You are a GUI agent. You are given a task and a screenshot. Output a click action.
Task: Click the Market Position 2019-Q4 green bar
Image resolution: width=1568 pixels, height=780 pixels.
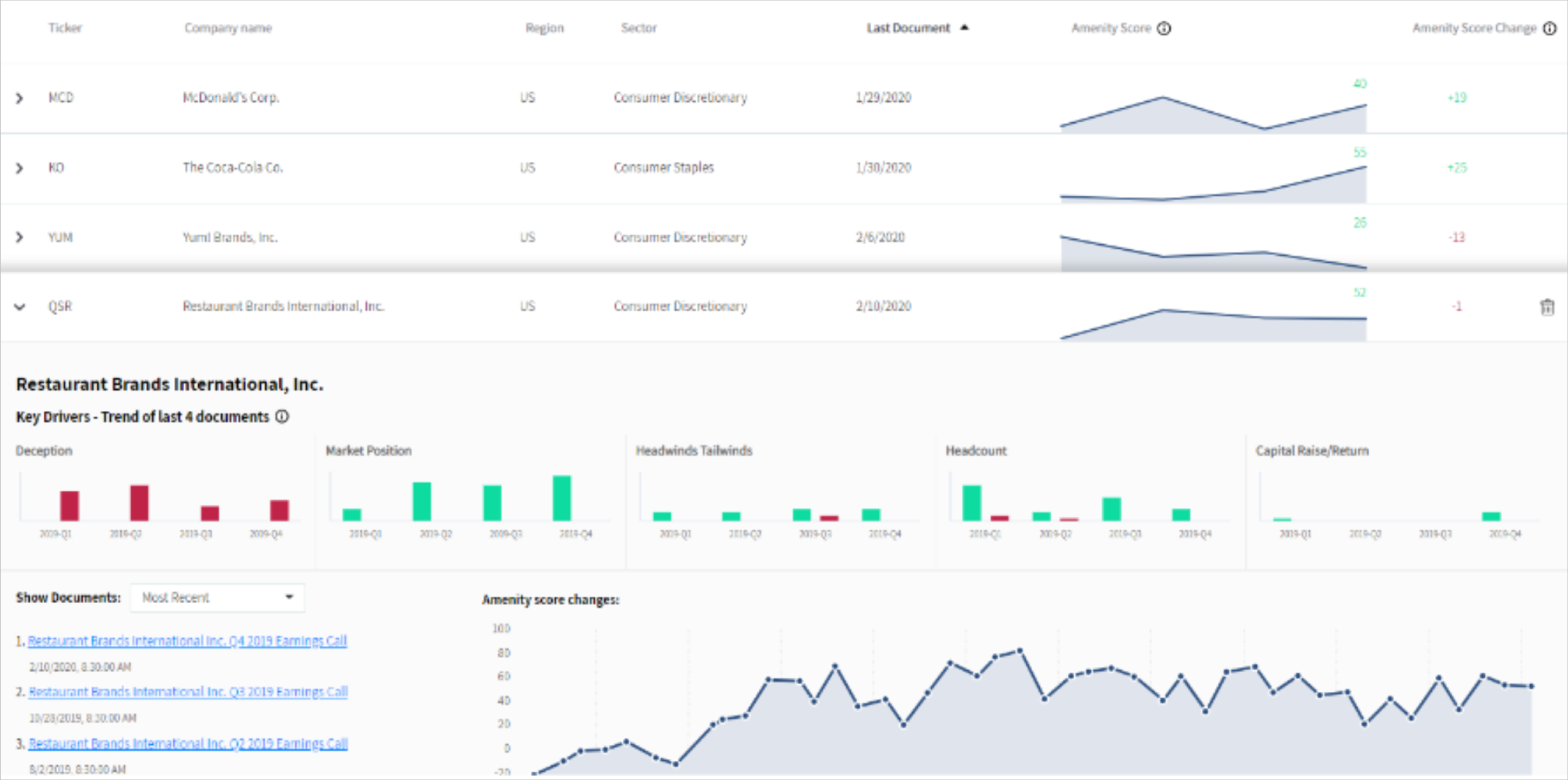[x=562, y=497]
